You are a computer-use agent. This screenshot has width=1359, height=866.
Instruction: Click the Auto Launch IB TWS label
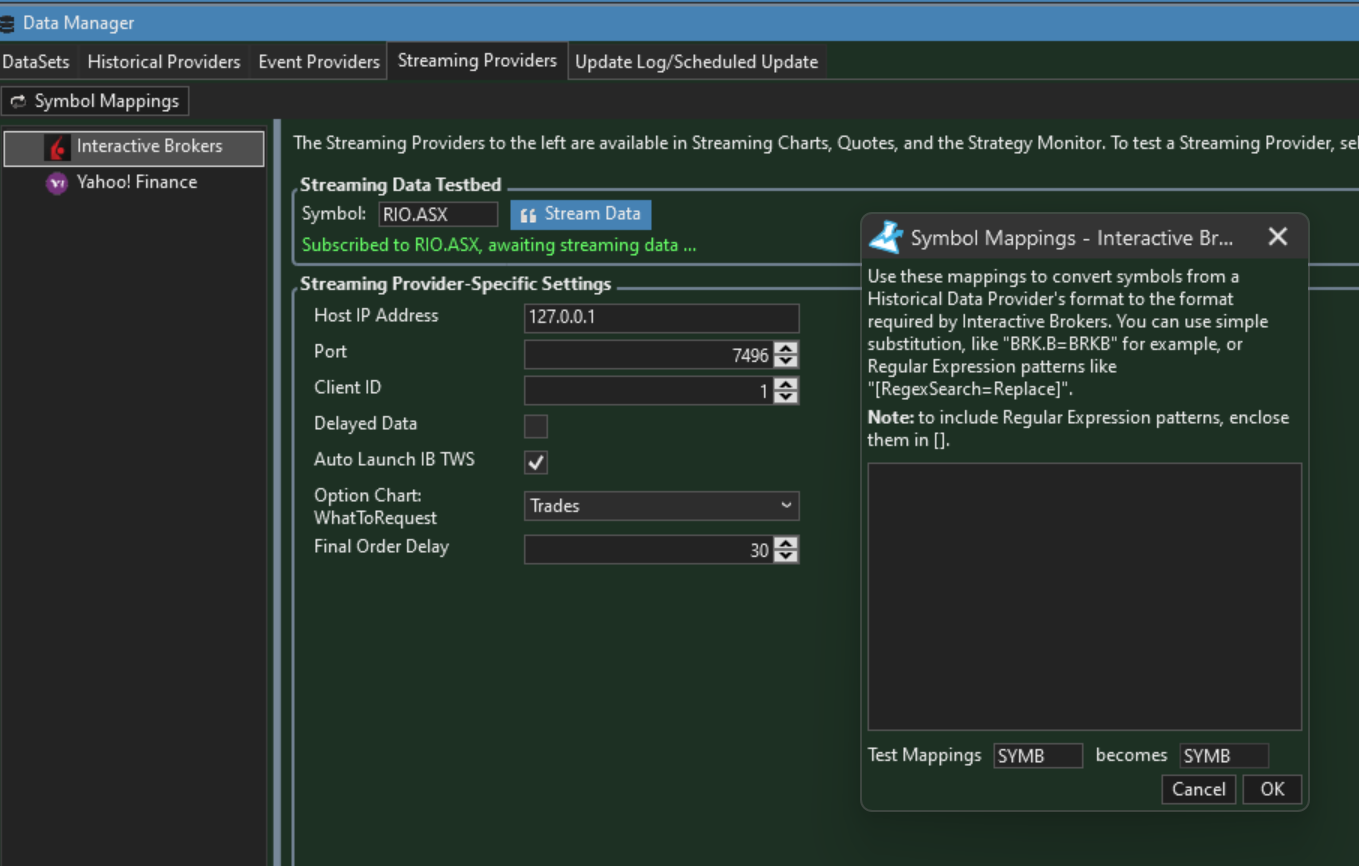point(394,460)
